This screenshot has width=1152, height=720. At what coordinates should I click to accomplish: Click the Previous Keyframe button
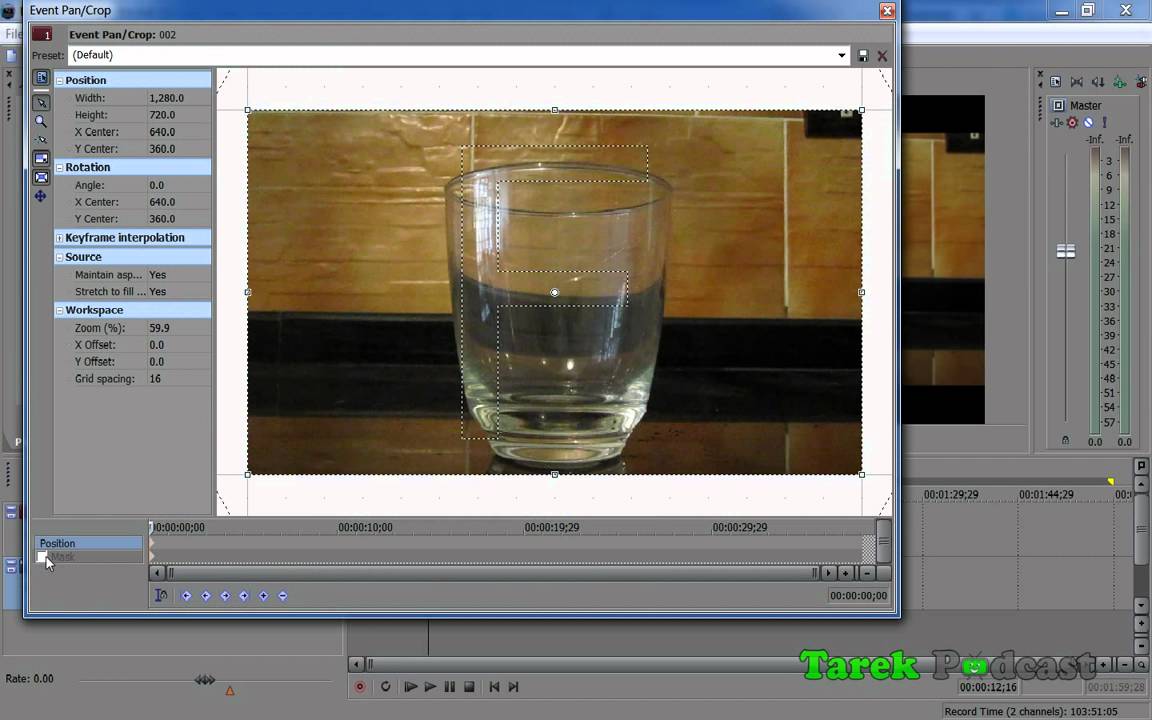pyautogui.click(x=206, y=596)
